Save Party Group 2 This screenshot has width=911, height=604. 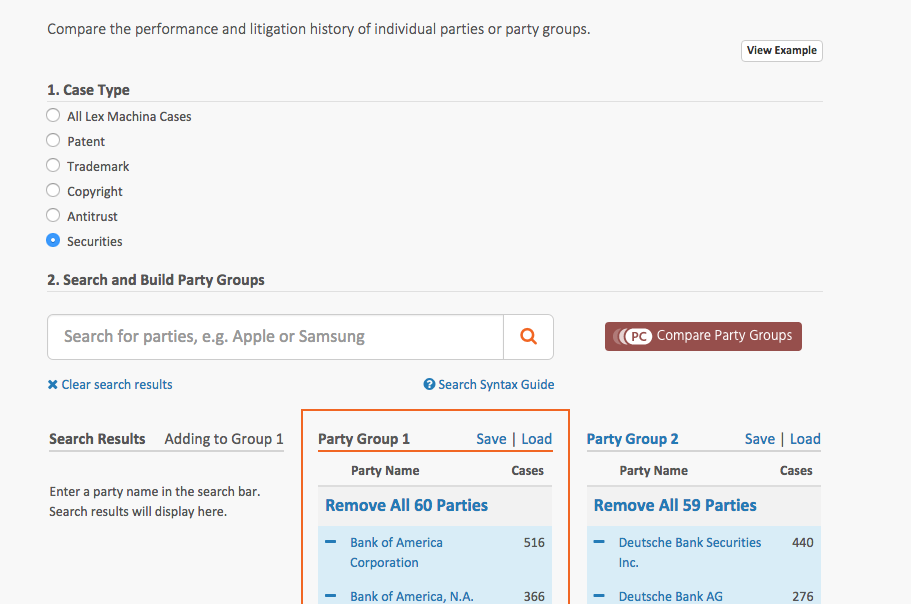pyautogui.click(x=759, y=439)
